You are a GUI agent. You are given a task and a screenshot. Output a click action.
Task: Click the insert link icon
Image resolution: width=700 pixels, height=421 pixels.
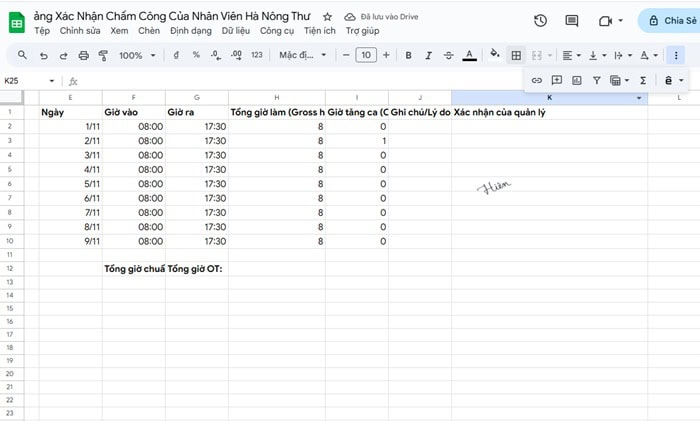536,80
